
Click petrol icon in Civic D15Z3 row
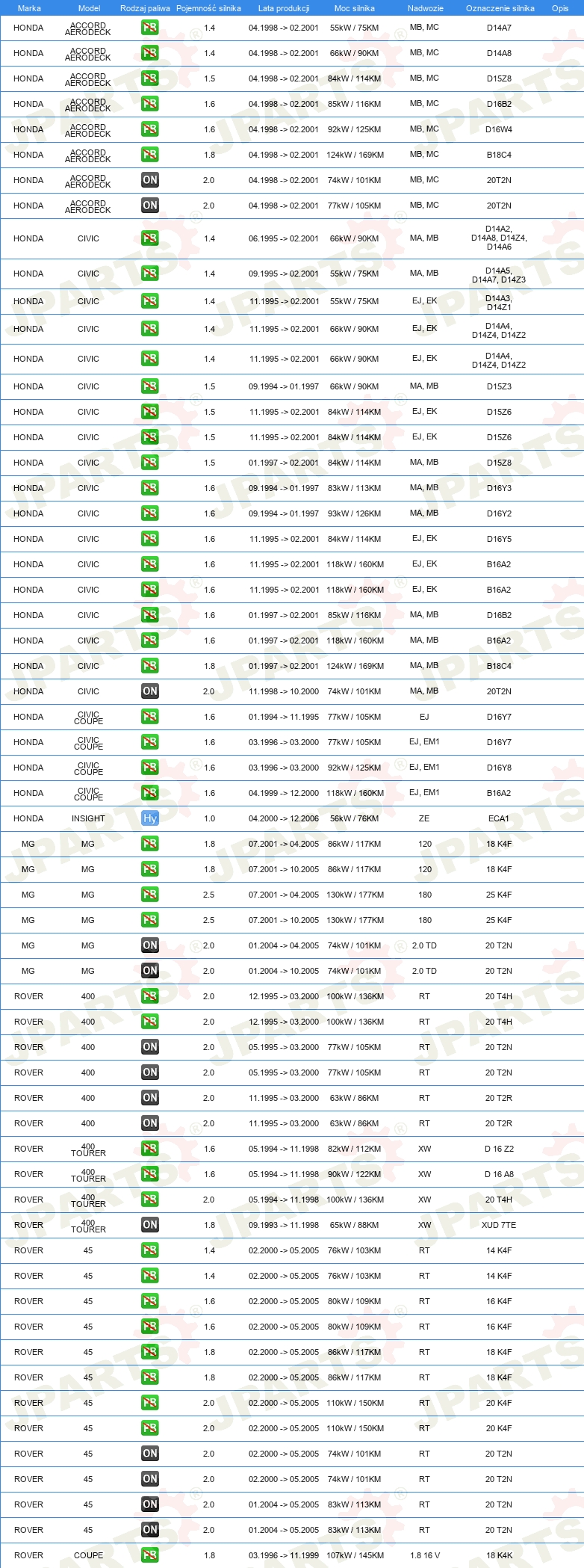pos(150,386)
